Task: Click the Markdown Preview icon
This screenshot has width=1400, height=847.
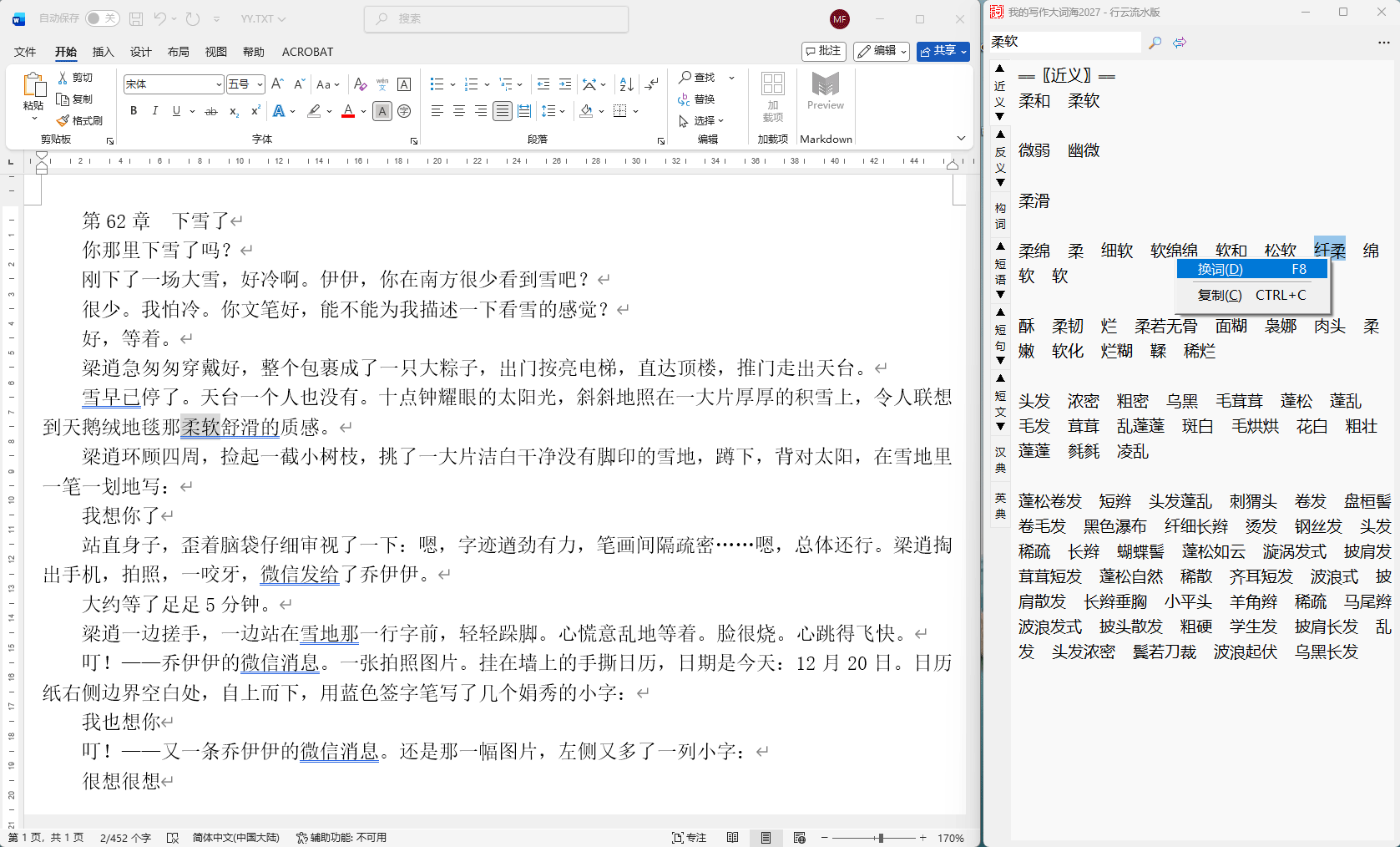Action: point(825,91)
